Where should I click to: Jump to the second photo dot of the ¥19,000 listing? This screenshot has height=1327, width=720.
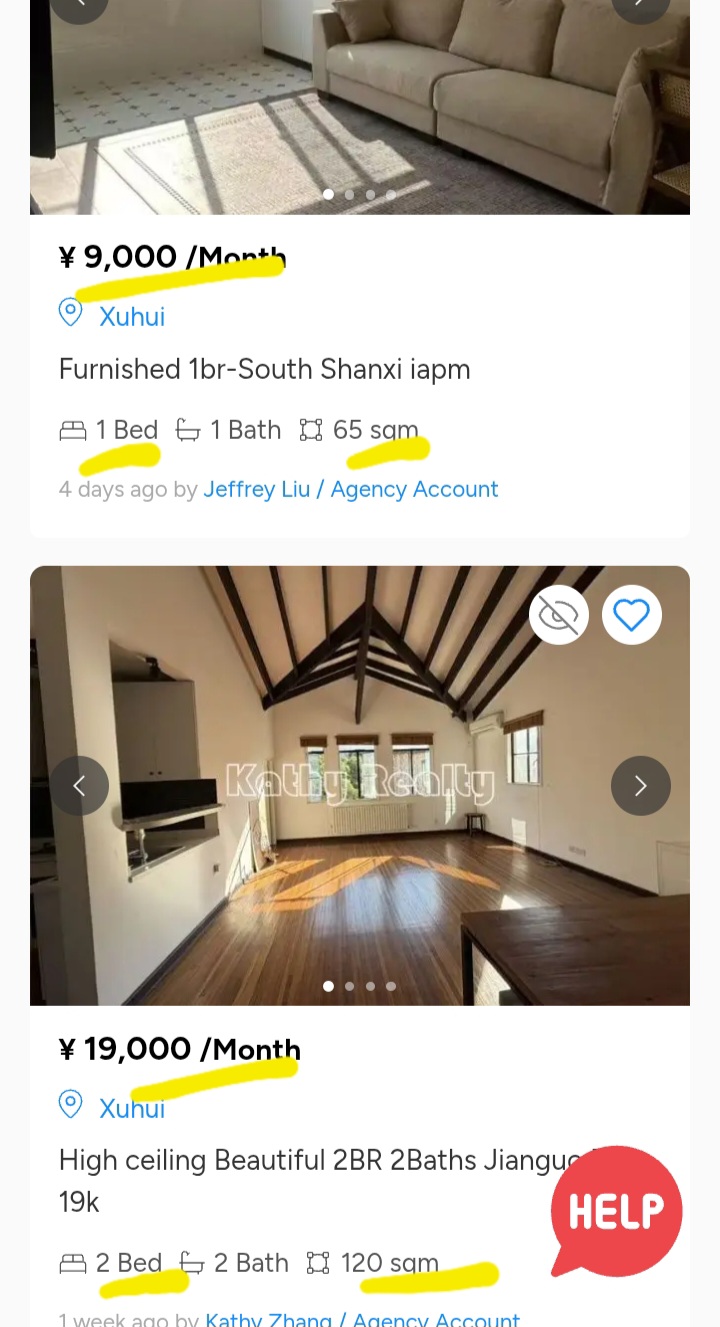click(349, 986)
